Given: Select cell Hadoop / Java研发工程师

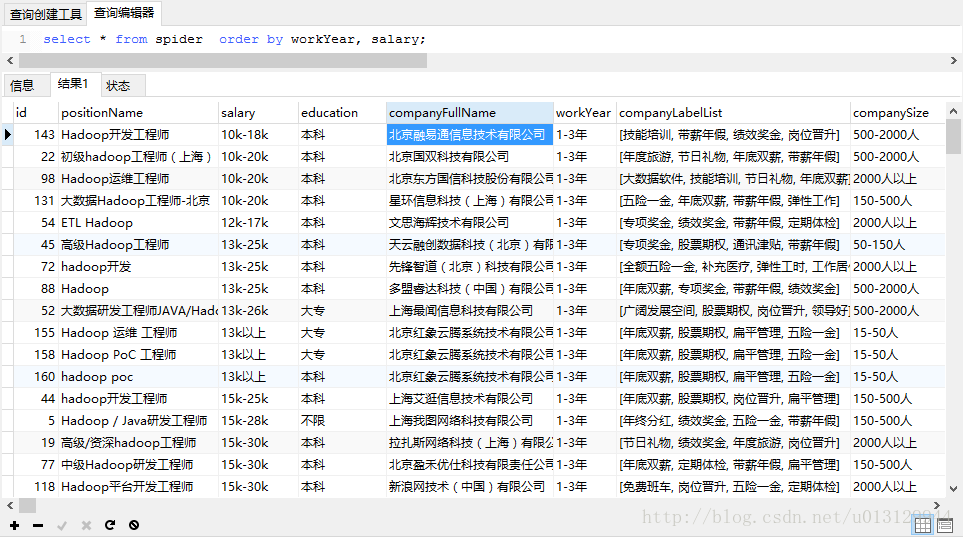Looking at the screenshot, I should tap(138, 421).
